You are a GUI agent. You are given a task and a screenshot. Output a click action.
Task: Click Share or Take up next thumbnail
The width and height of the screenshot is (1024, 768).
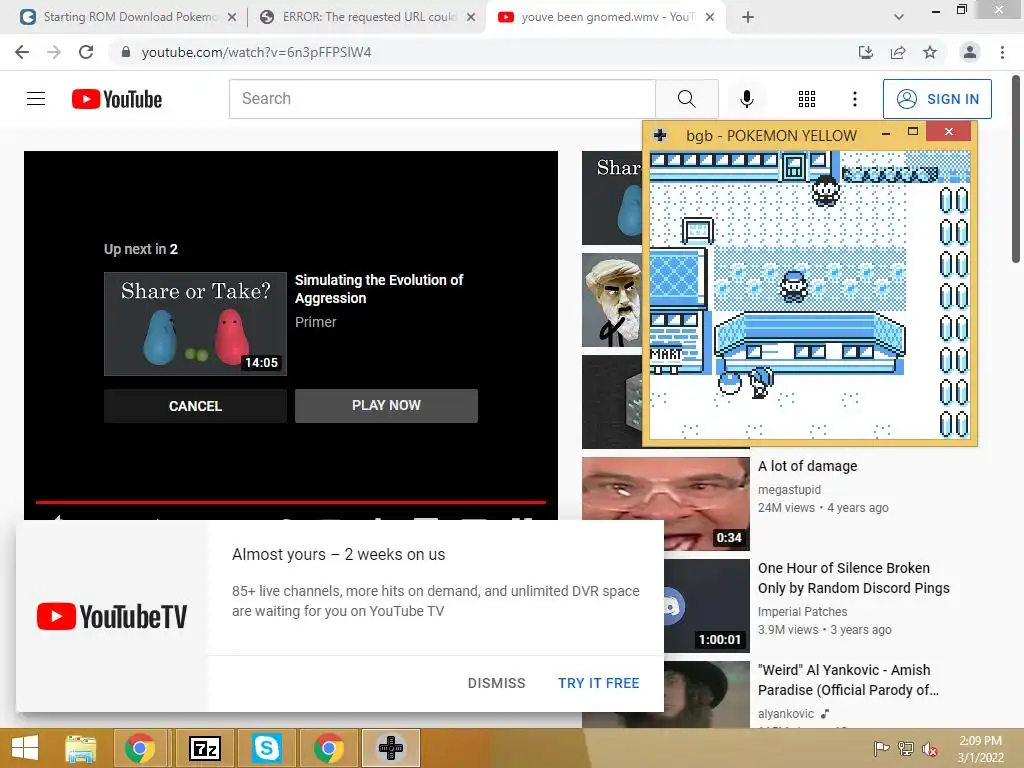click(x=195, y=324)
